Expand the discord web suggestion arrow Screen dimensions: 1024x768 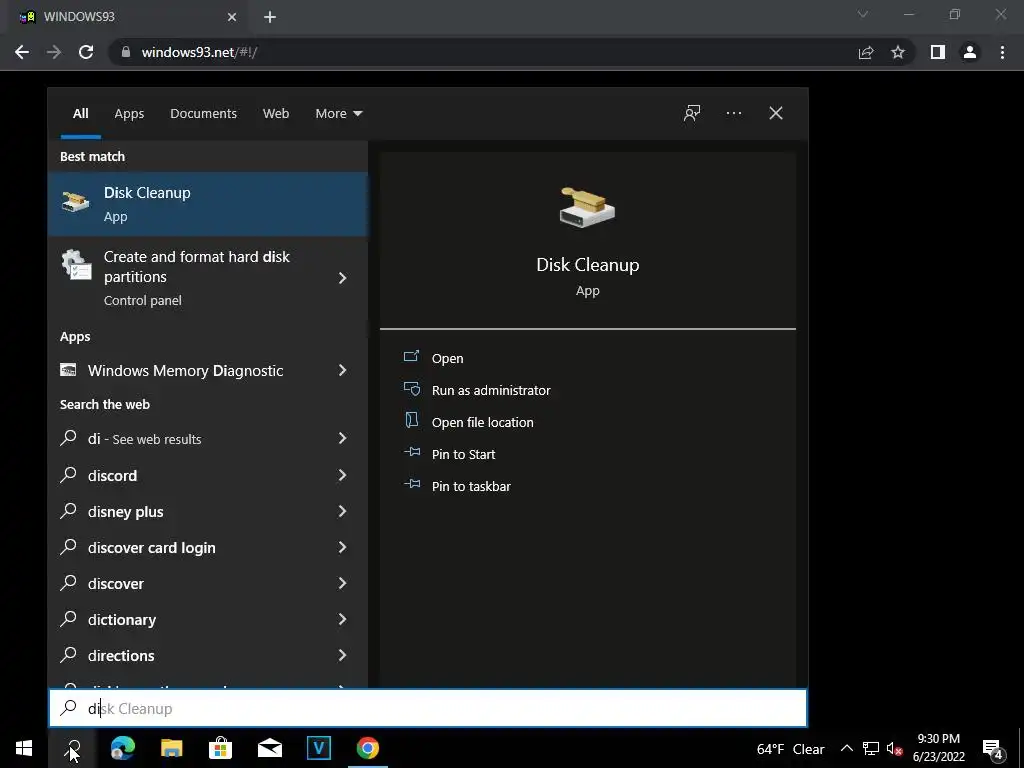pos(342,475)
